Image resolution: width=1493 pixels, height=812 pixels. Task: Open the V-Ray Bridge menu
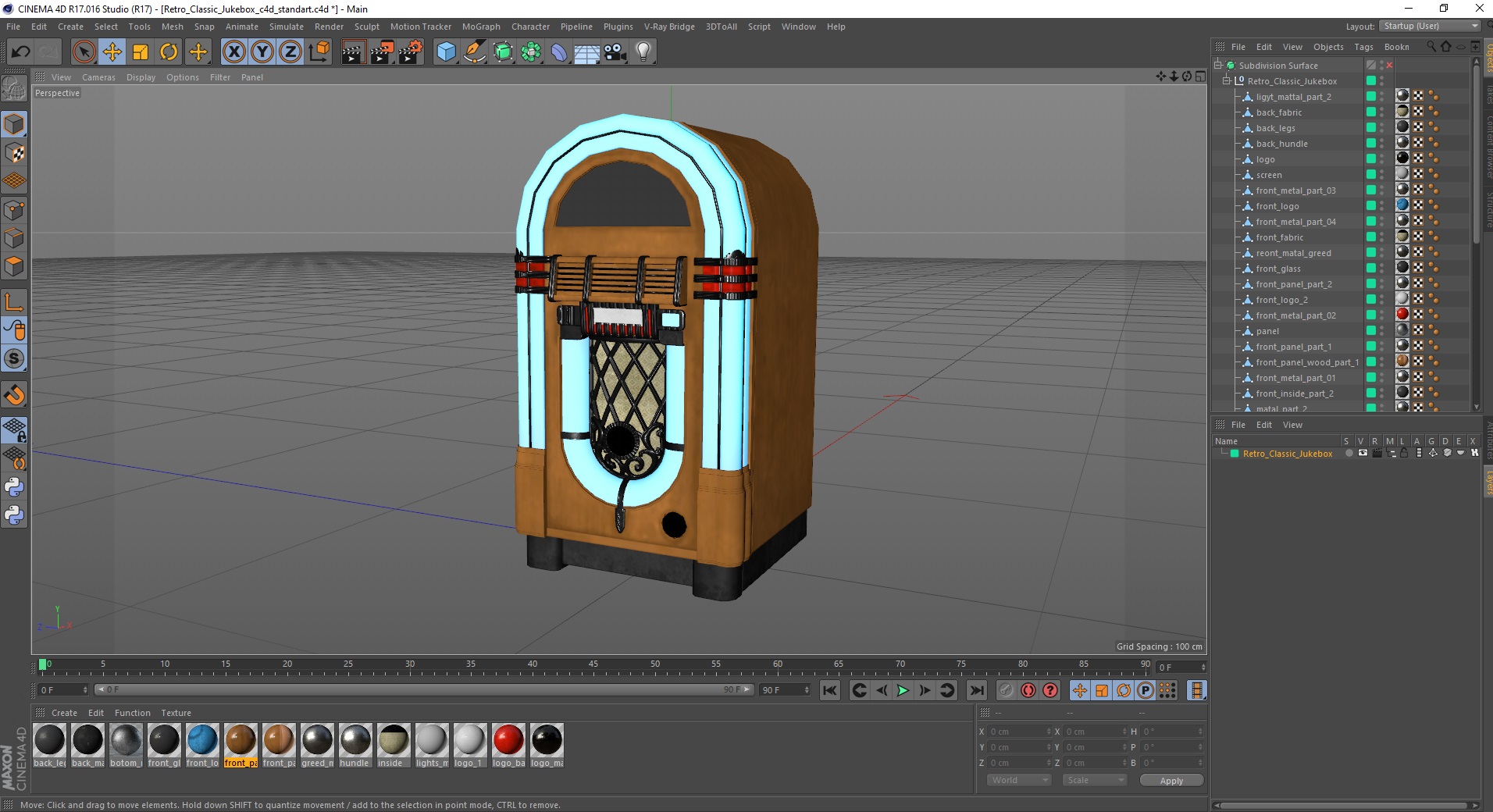pos(669,27)
